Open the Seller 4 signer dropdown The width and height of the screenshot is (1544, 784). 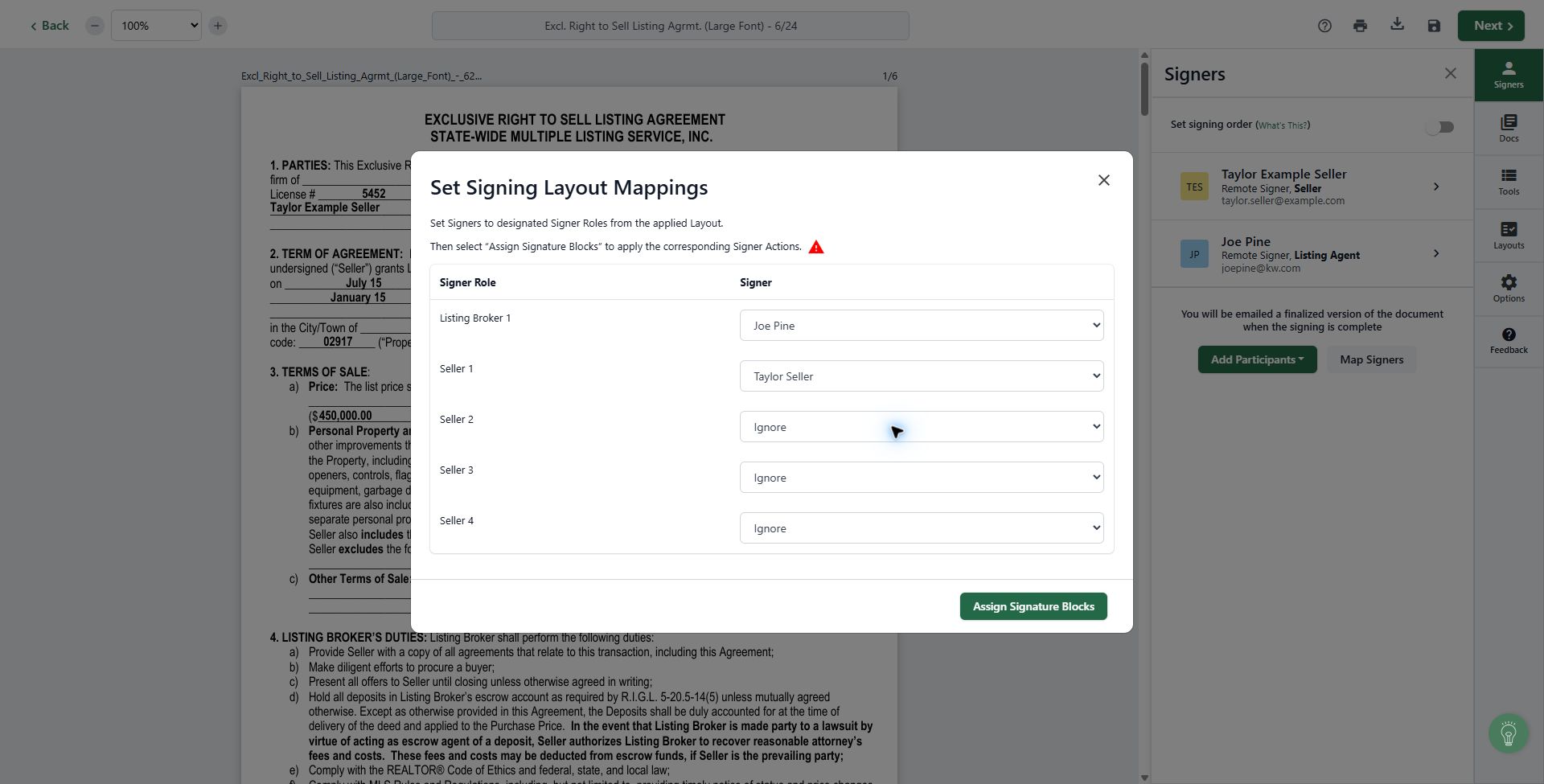(922, 528)
